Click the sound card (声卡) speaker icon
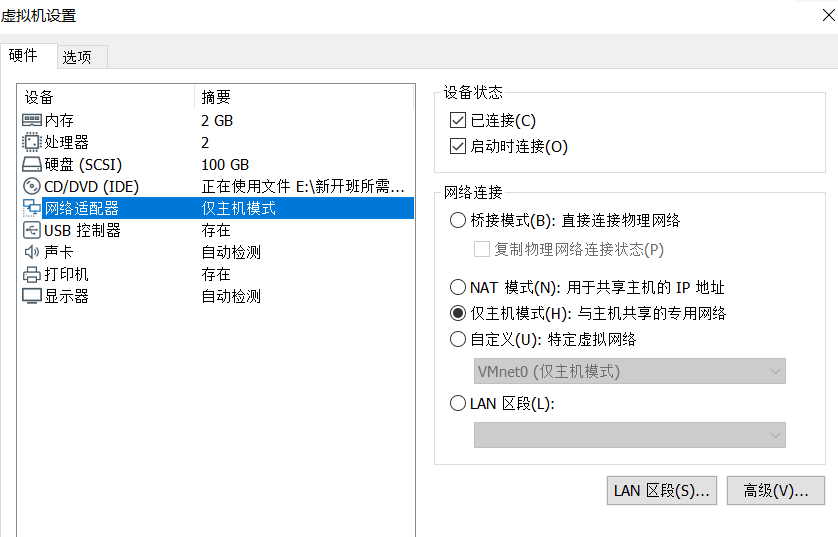The height and width of the screenshot is (537, 838). [x=31, y=252]
